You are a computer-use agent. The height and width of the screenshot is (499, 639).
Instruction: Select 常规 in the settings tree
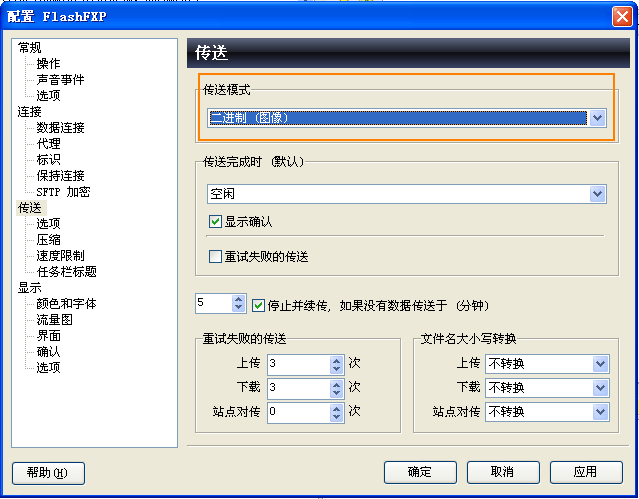tap(29, 48)
